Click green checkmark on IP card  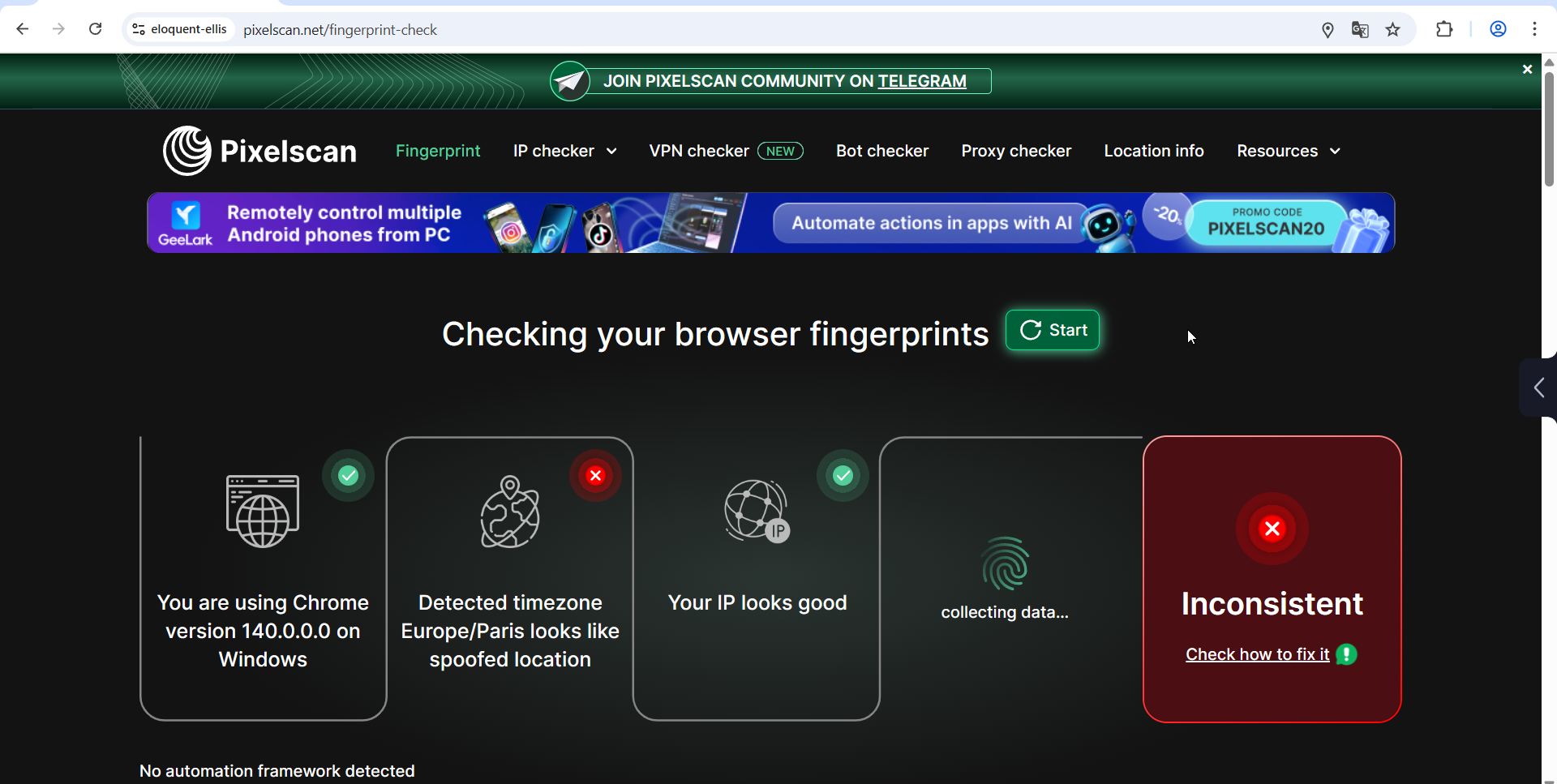[x=843, y=476]
